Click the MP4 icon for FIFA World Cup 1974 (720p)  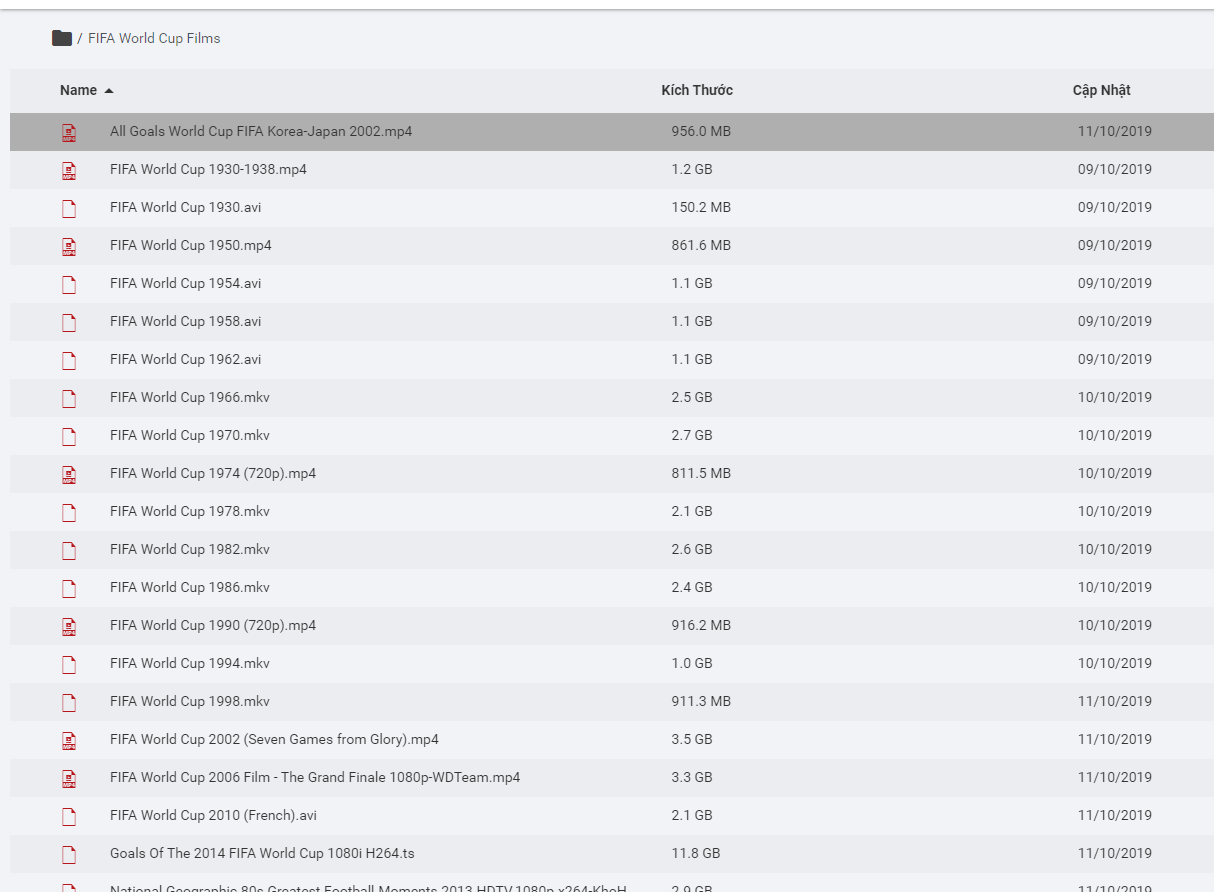[69, 474]
